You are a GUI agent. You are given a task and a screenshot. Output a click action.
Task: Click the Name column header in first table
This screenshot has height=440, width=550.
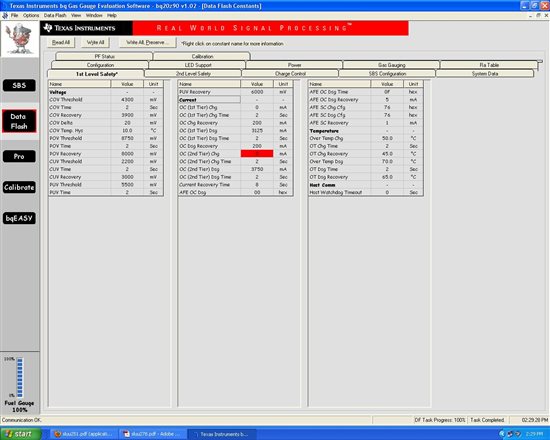tap(80, 84)
